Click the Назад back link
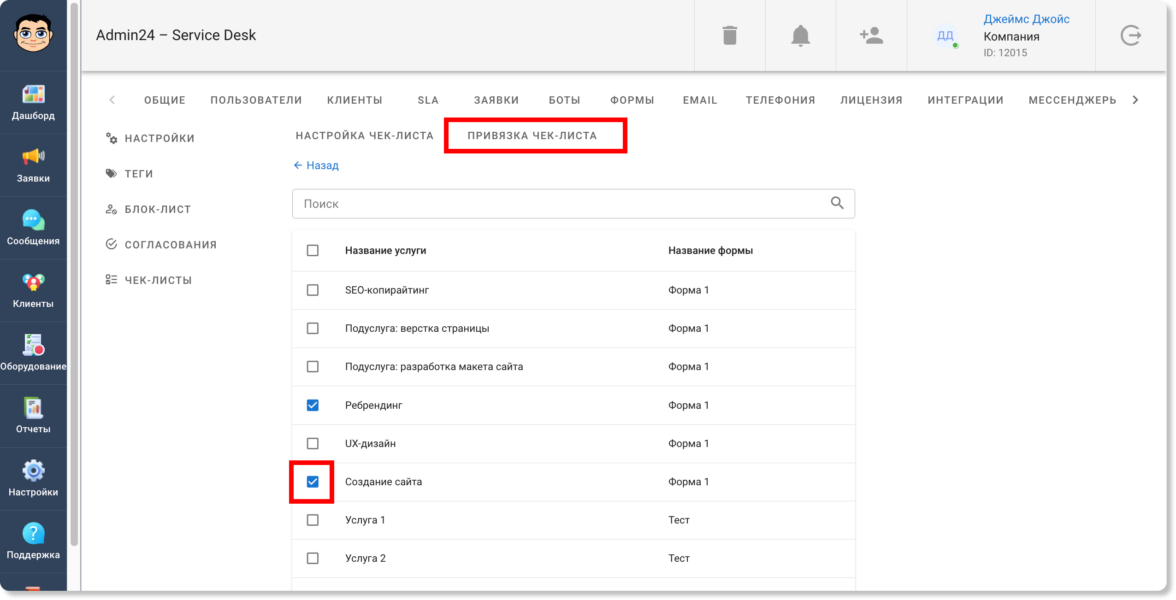The image size is (1176, 600). pyautogui.click(x=316, y=166)
